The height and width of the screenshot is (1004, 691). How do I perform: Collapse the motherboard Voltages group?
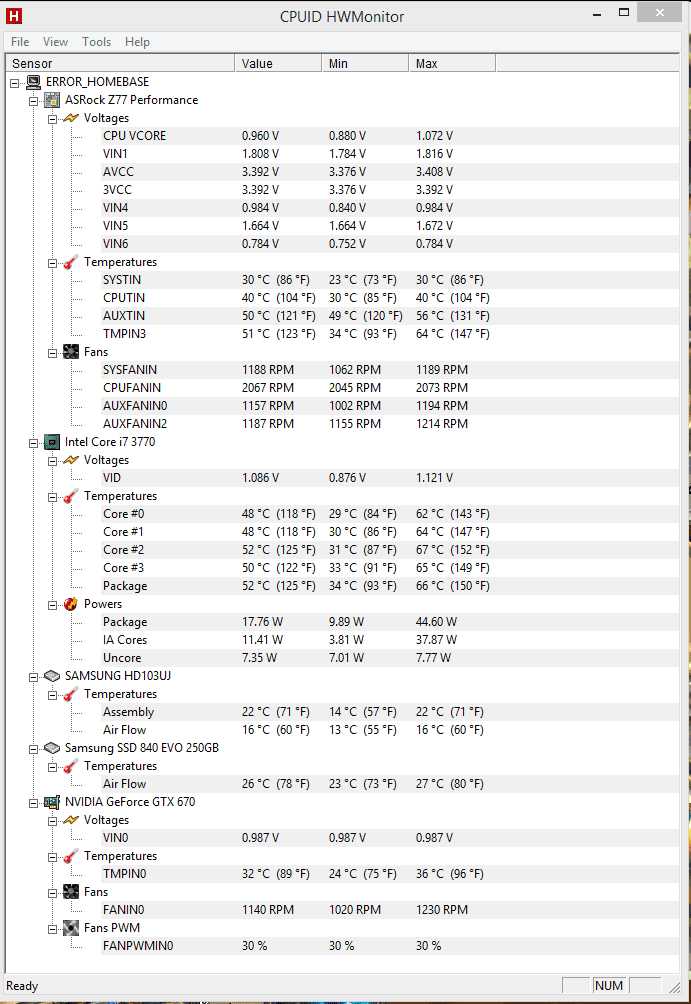pyautogui.click(x=53, y=118)
